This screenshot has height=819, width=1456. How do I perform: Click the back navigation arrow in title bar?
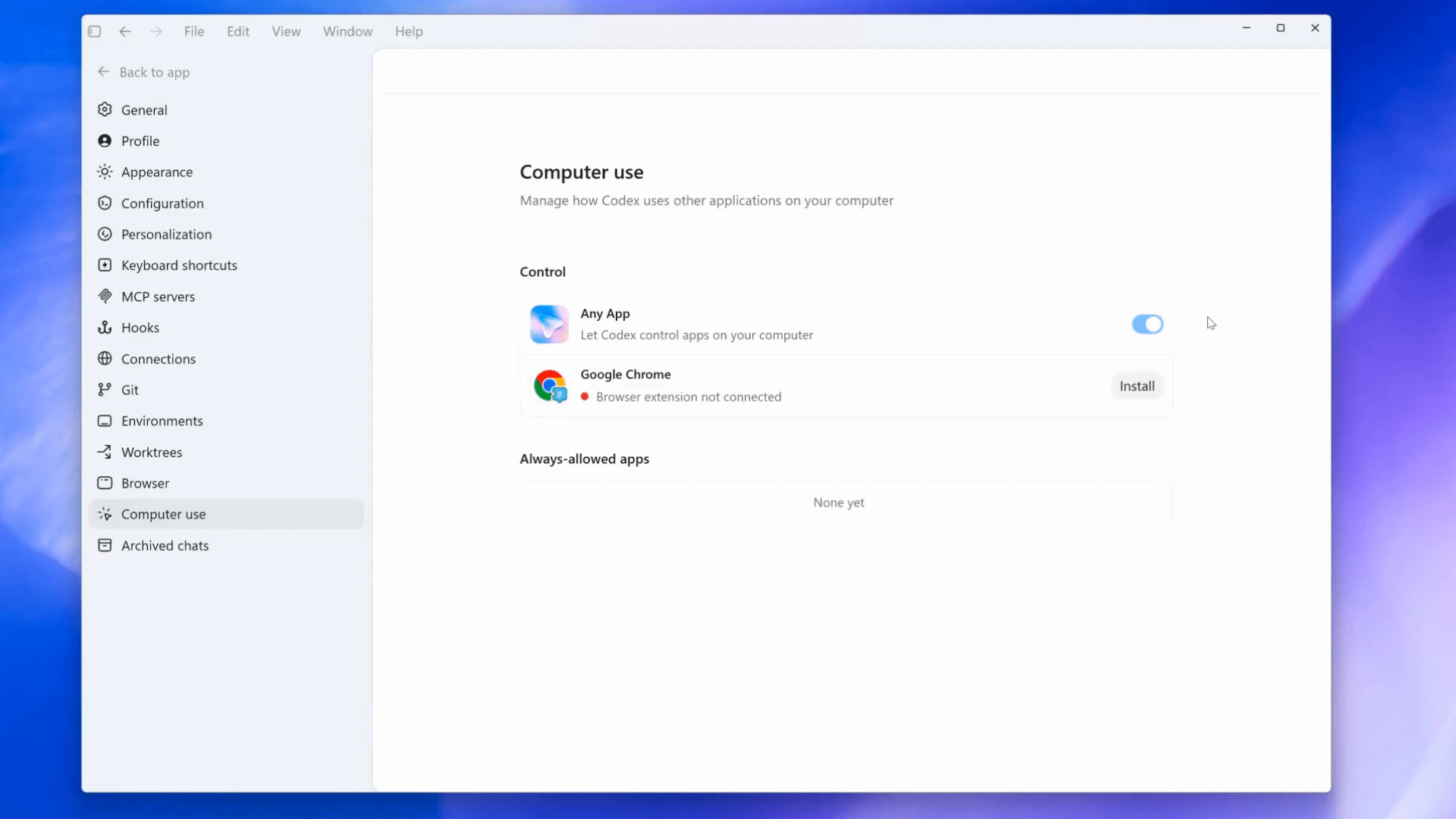[x=125, y=31]
